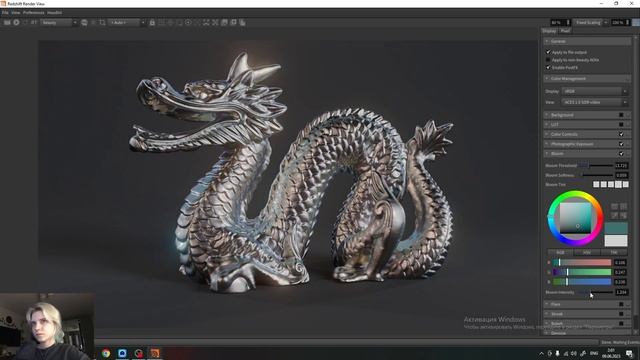Click the Bloom Intensity value field
640x360 pixels.
point(621,292)
